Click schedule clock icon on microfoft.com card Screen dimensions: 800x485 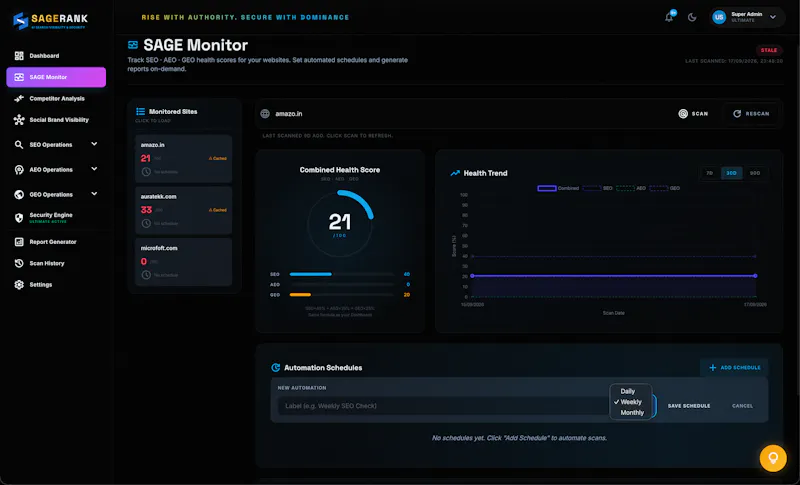[146, 275]
